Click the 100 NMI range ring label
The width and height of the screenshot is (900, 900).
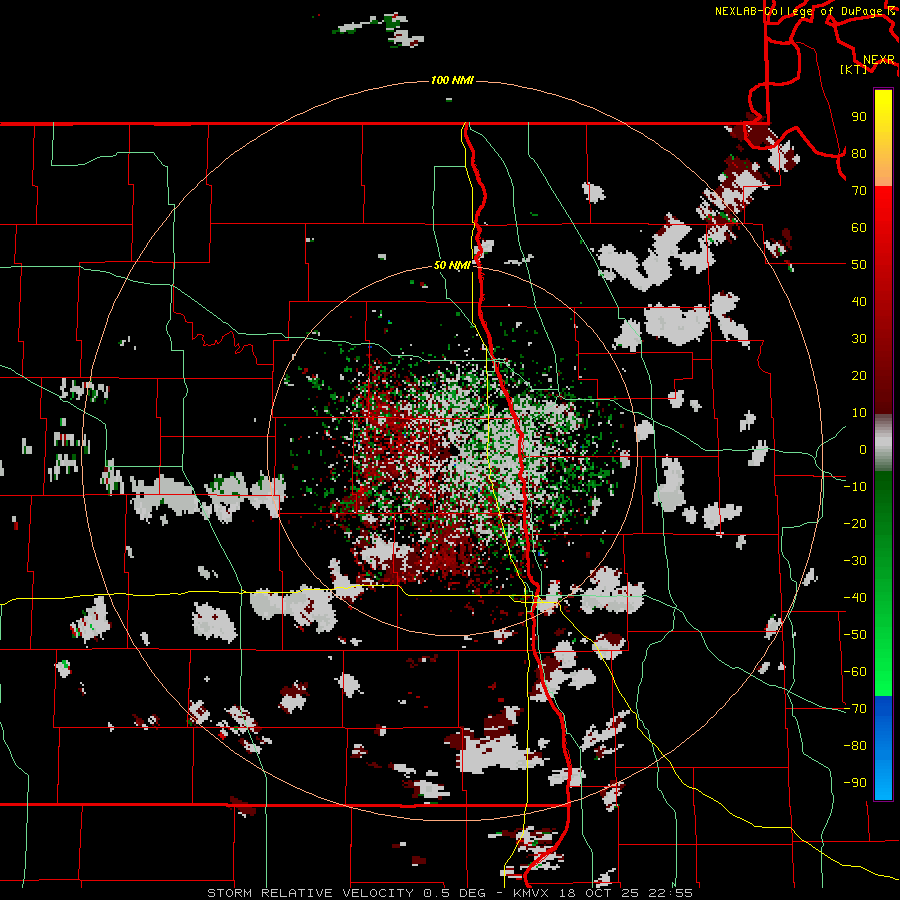click(452, 80)
